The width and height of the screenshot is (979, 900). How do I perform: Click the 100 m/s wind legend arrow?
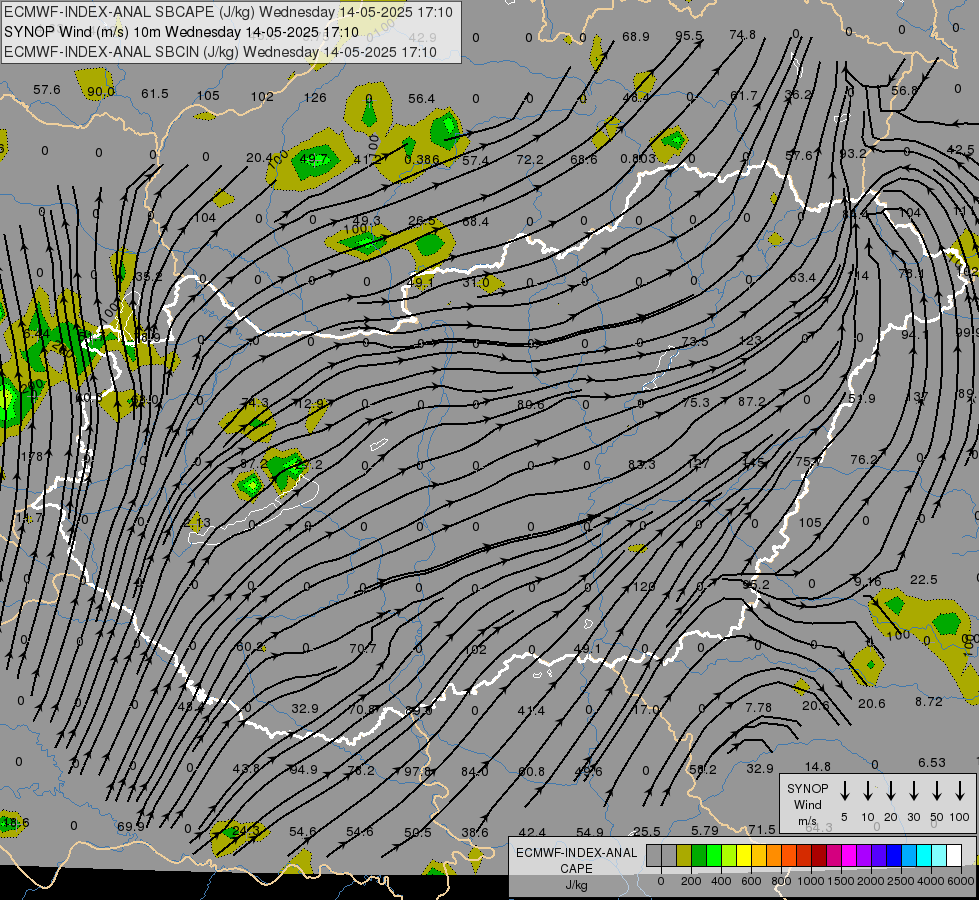click(x=960, y=790)
